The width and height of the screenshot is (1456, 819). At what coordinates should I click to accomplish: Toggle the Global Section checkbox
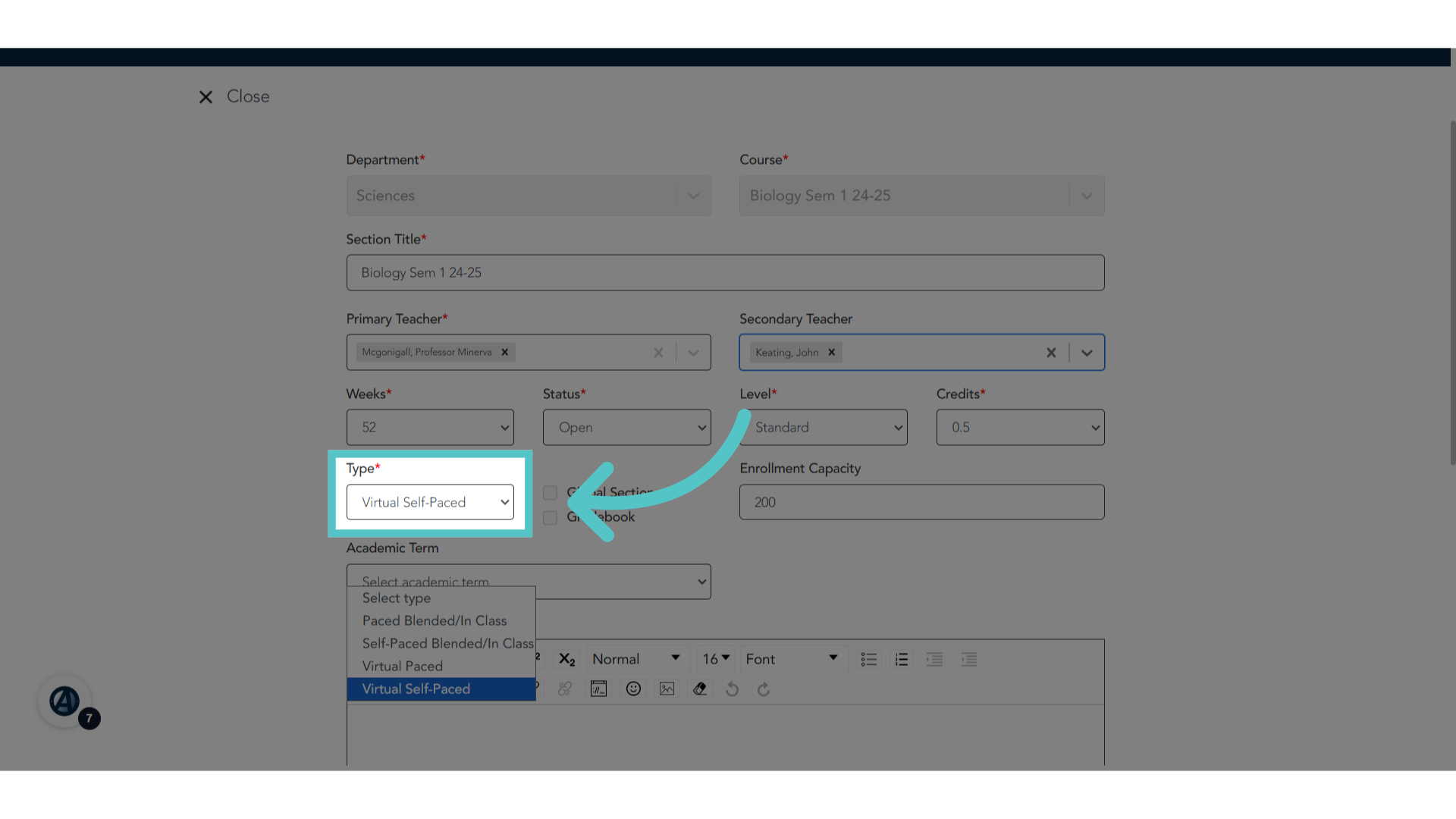point(550,493)
